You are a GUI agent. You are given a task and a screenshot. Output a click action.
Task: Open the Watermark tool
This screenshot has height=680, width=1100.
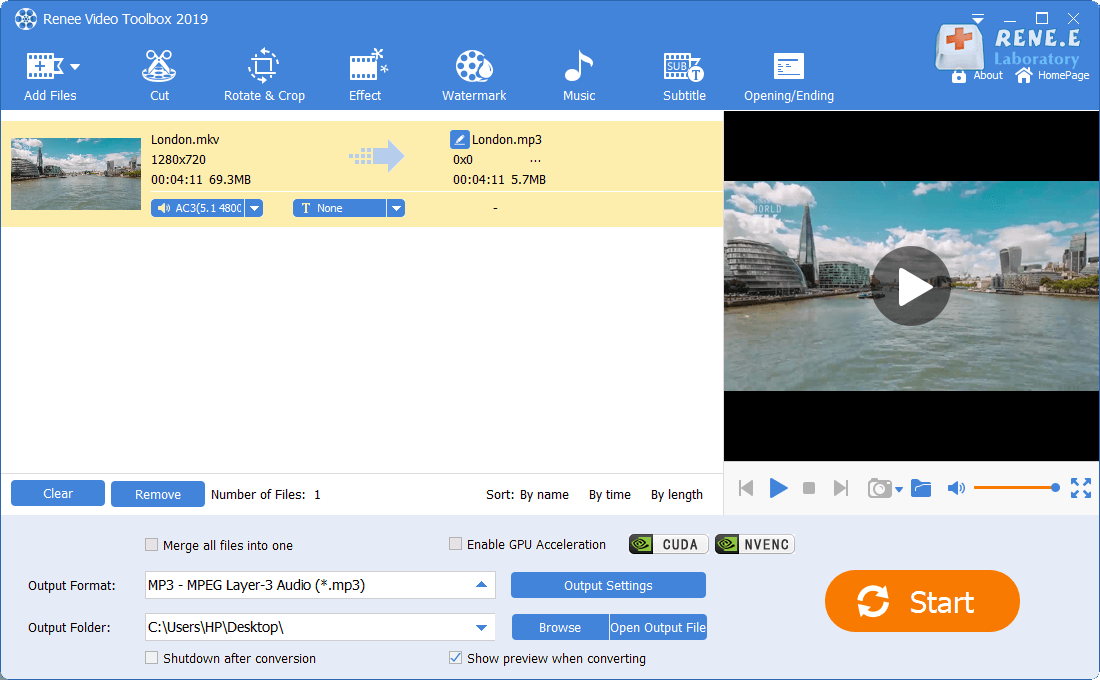474,76
